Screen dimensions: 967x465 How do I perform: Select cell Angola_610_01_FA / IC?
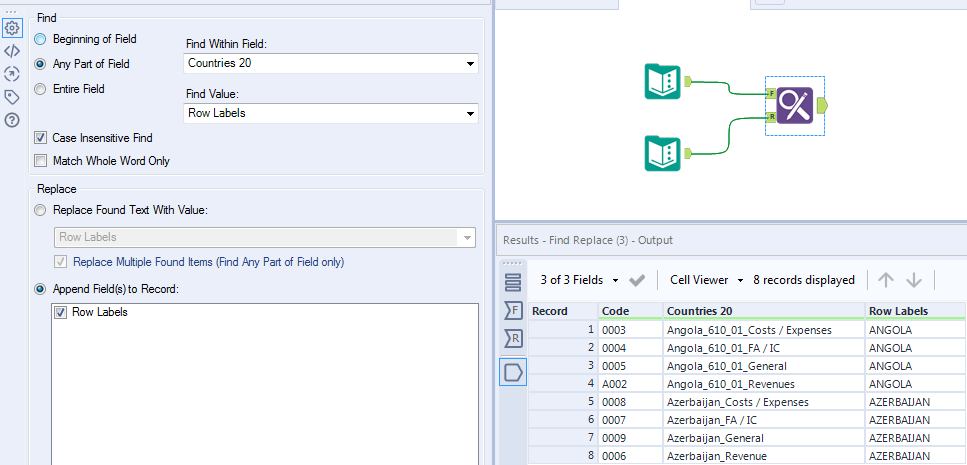(763, 348)
